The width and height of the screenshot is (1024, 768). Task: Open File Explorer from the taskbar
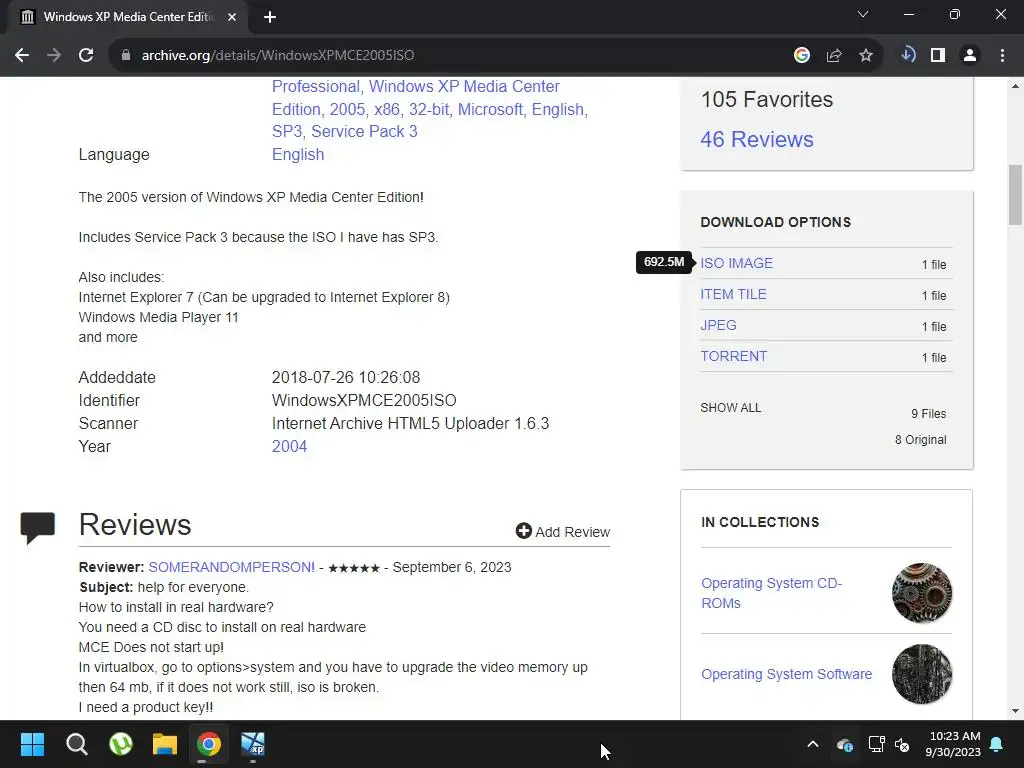pos(165,744)
